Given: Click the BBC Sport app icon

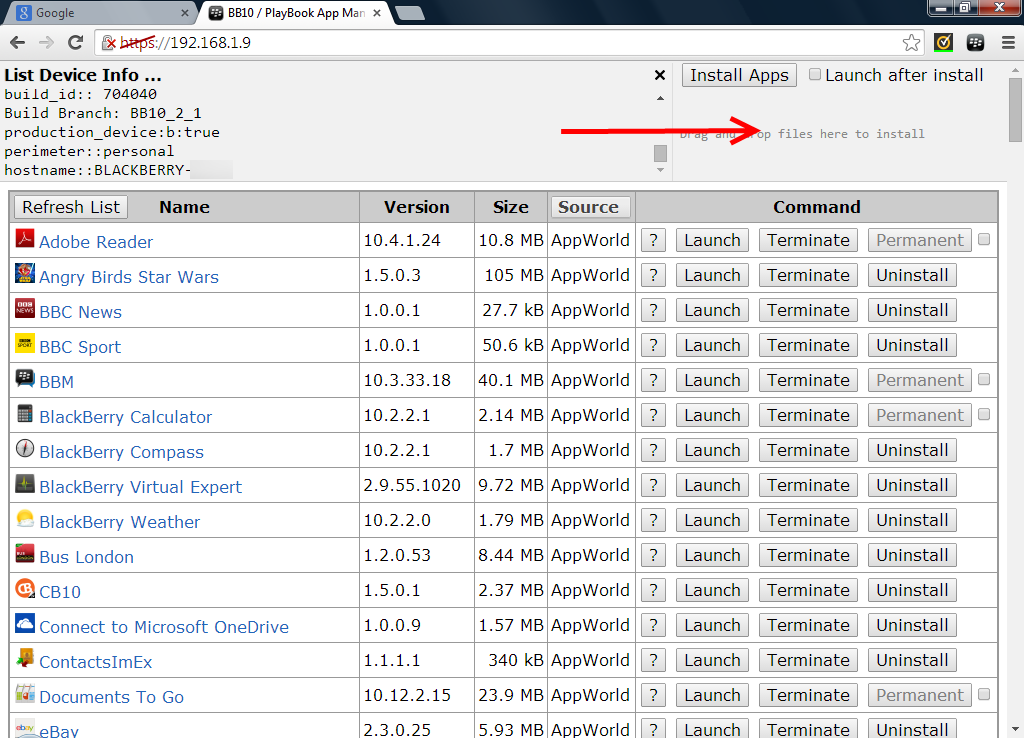Looking at the screenshot, I should [x=25, y=343].
